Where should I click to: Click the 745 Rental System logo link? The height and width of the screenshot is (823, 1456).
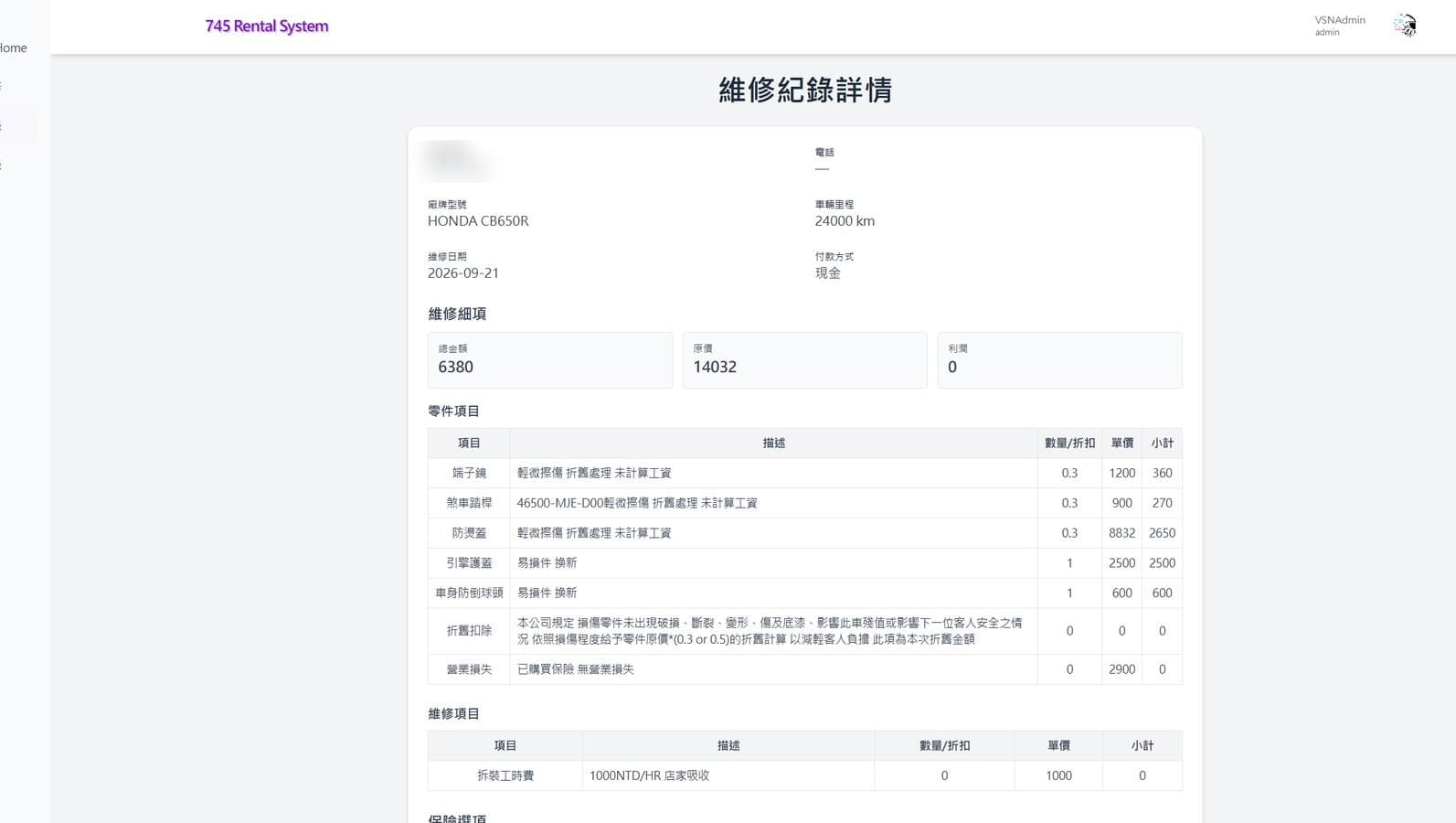(x=267, y=27)
